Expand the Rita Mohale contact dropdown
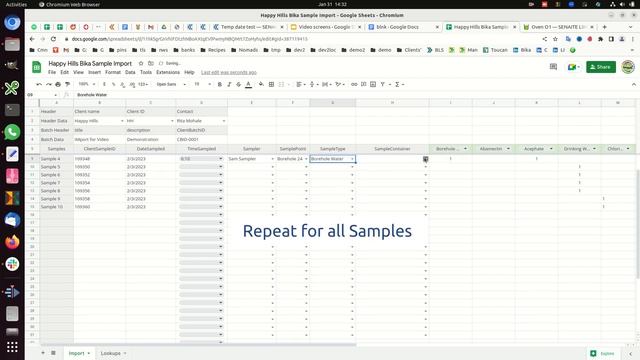The image size is (640, 360). point(224,121)
